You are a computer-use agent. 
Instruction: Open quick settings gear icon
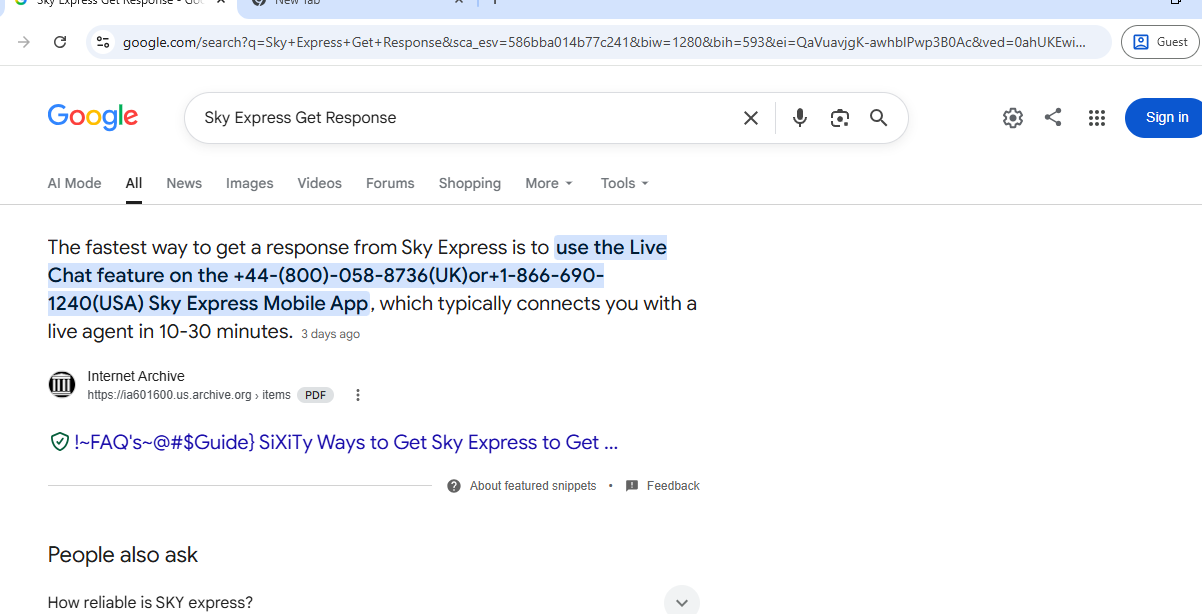pyautogui.click(x=1013, y=118)
